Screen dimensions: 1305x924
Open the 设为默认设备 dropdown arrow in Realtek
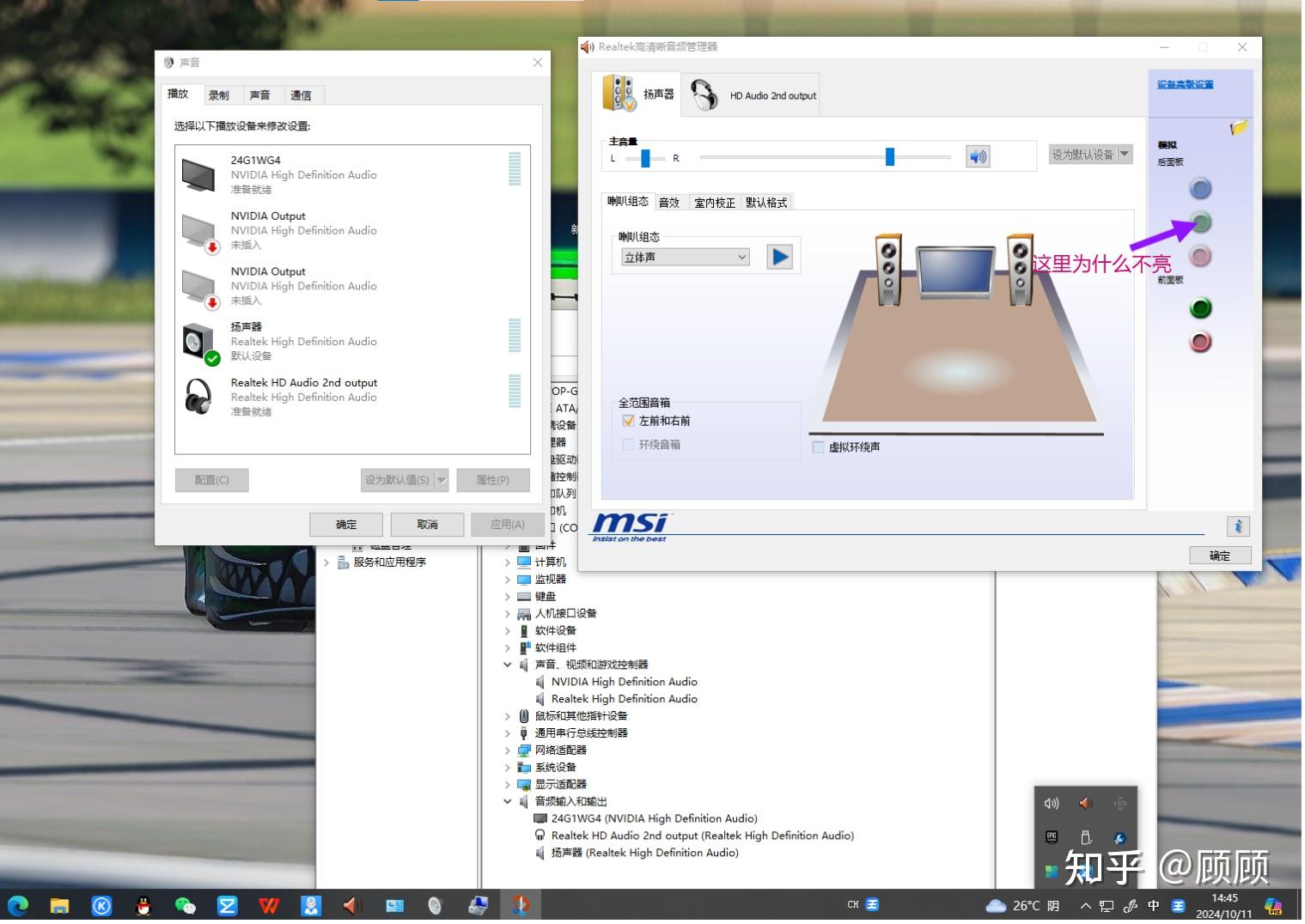(1125, 154)
